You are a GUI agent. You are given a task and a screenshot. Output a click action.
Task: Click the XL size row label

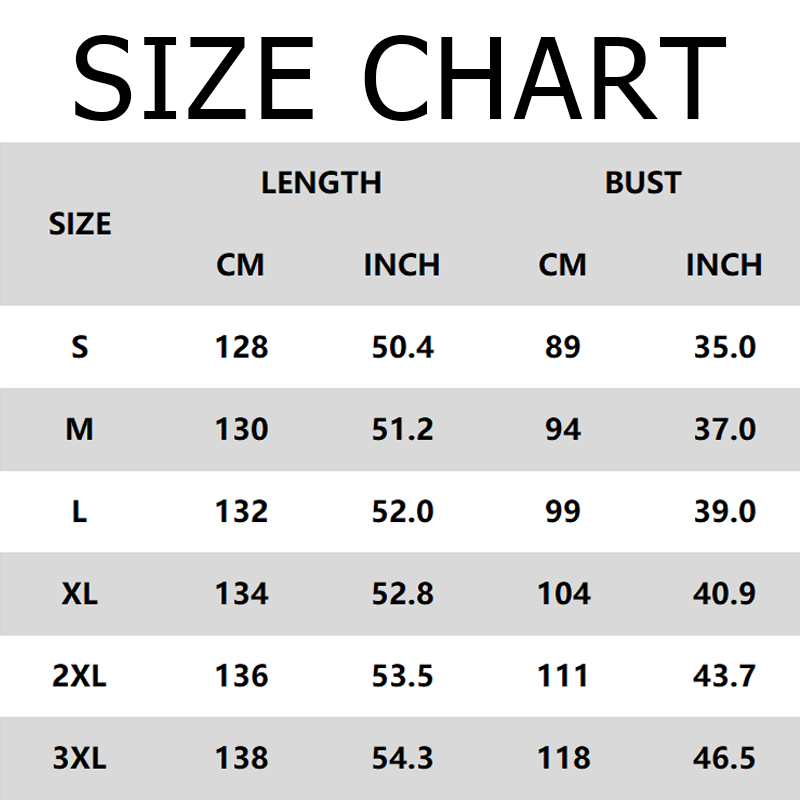80,594
